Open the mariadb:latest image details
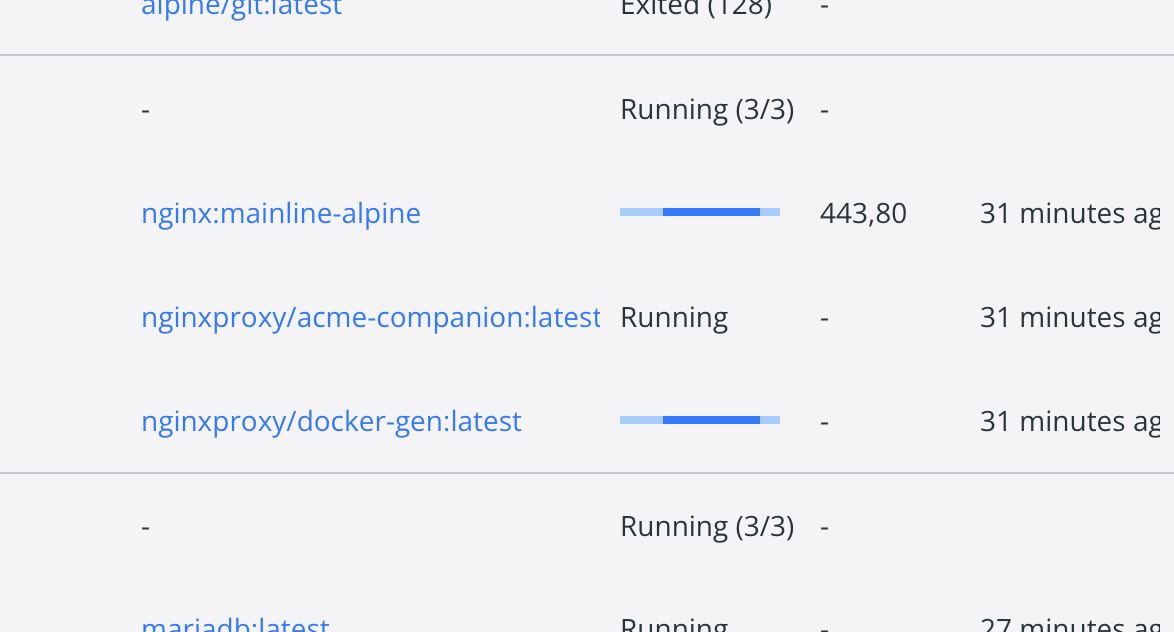Image resolution: width=1174 pixels, height=632 pixels. point(234,625)
